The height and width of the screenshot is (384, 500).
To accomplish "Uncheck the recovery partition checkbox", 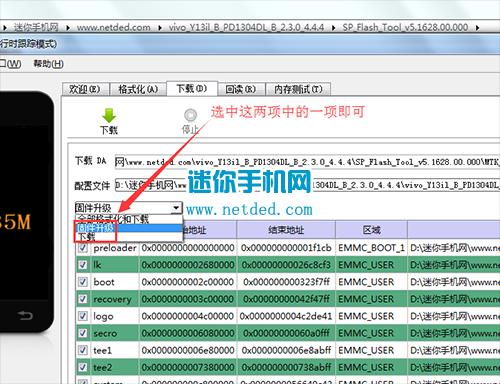I will (83, 299).
